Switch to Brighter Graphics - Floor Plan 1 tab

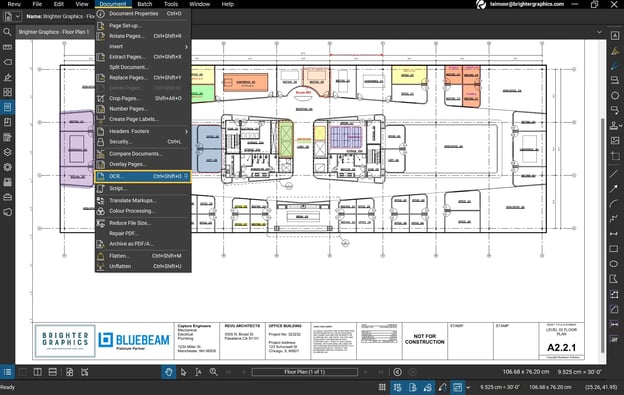coord(55,32)
